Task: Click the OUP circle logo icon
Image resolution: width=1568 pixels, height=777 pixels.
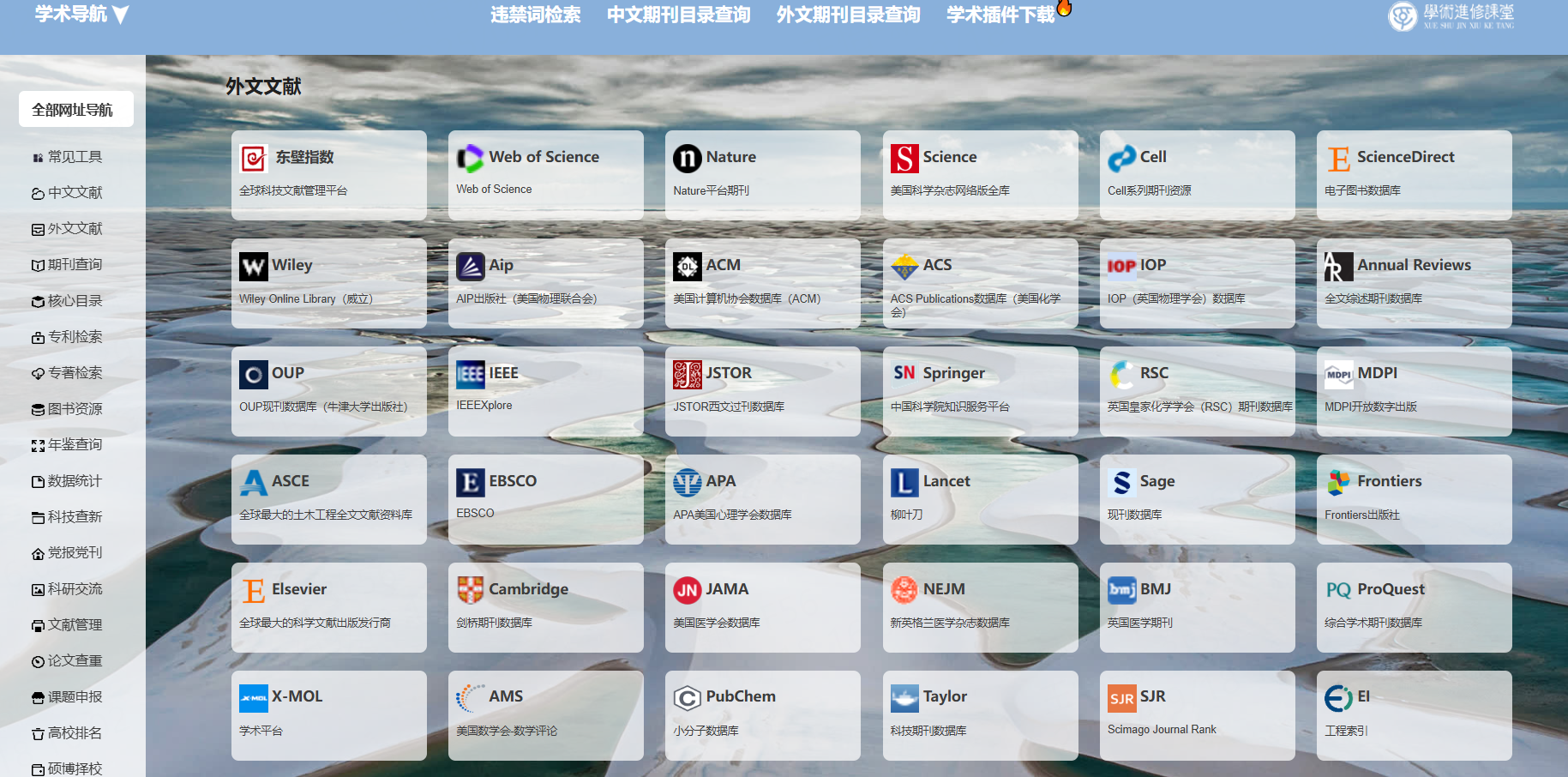Action: (x=253, y=375)
